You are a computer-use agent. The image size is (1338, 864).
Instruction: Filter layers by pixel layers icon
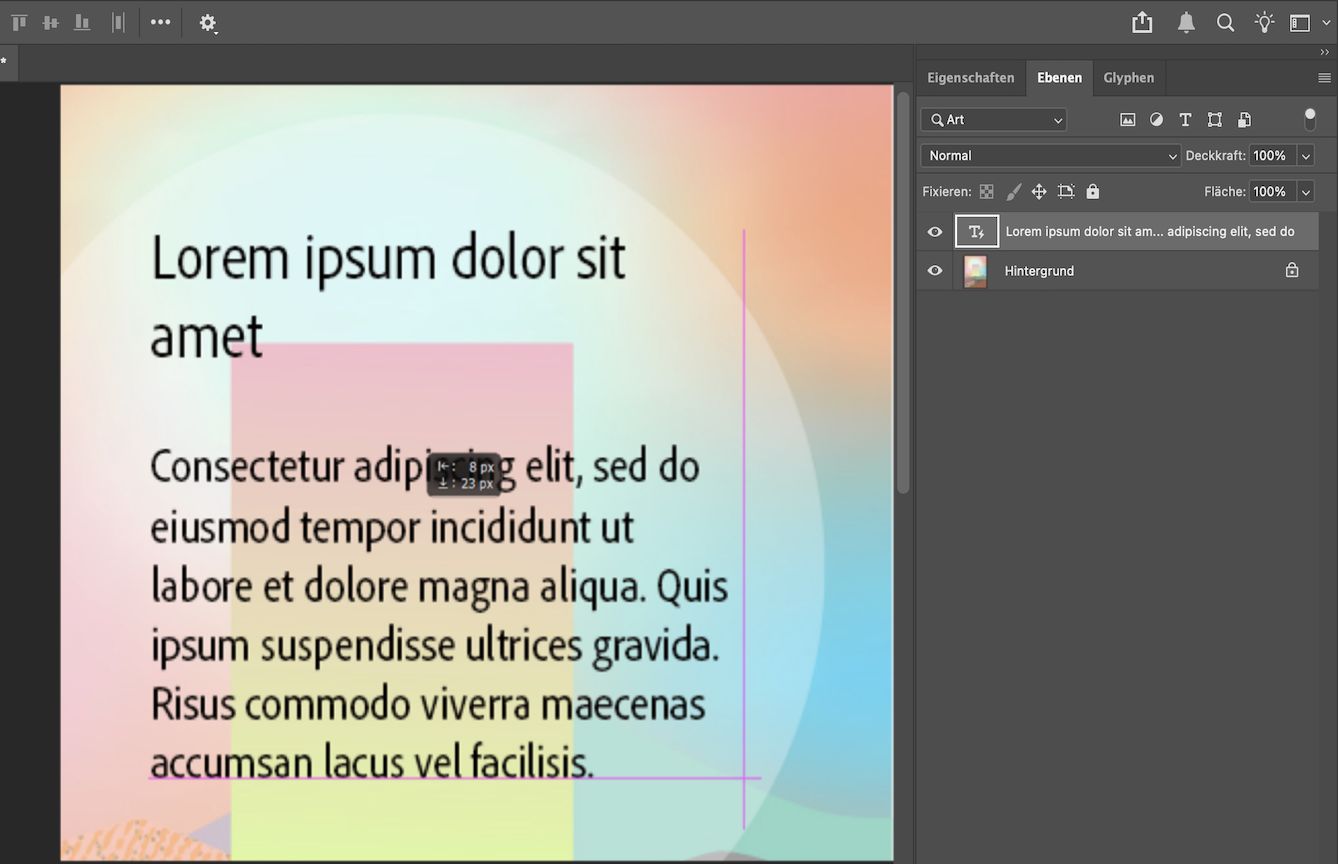[1128, 119]
